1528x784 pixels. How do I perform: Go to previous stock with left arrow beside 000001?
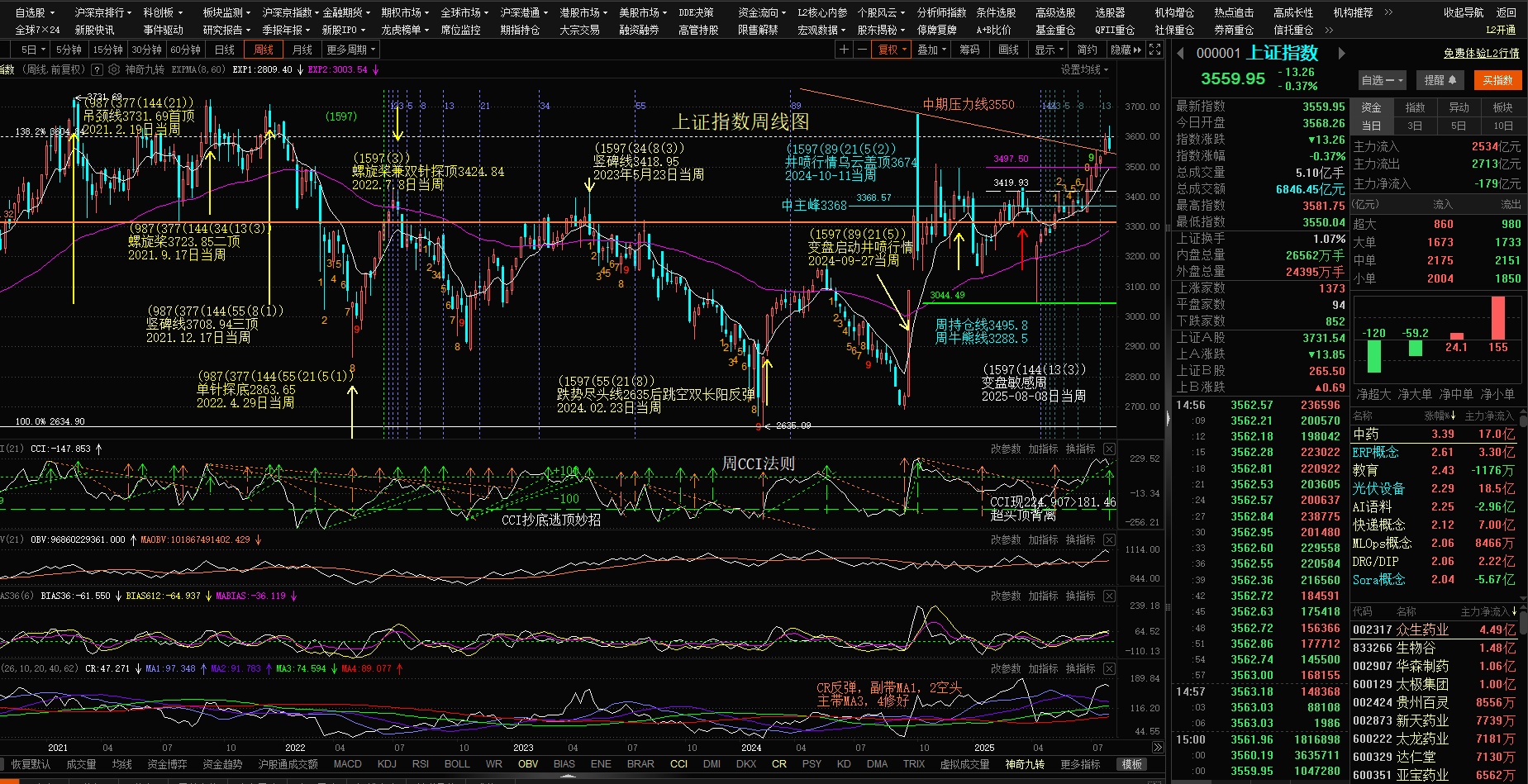(1180, 53)
